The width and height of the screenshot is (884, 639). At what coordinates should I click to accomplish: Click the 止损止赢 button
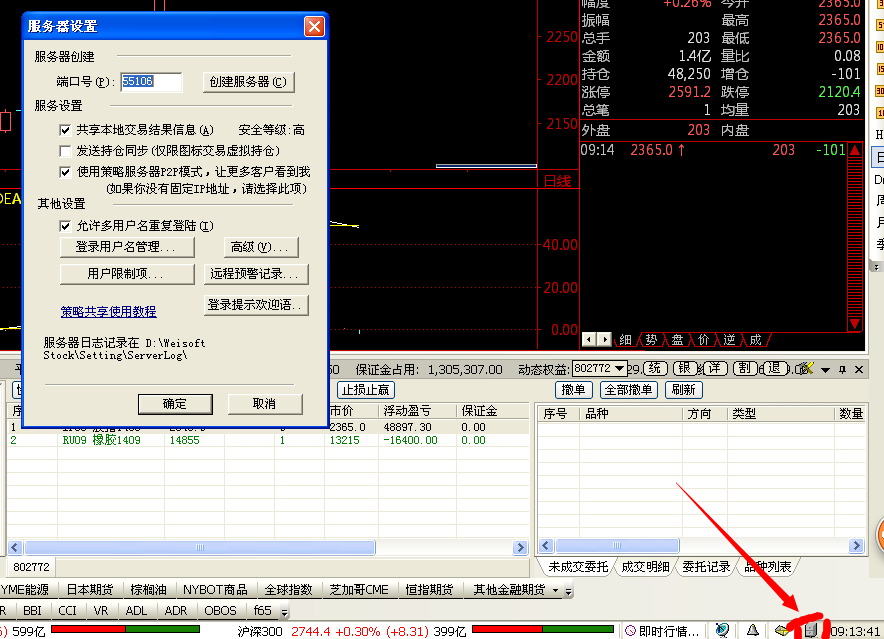(x=366, y=390)
